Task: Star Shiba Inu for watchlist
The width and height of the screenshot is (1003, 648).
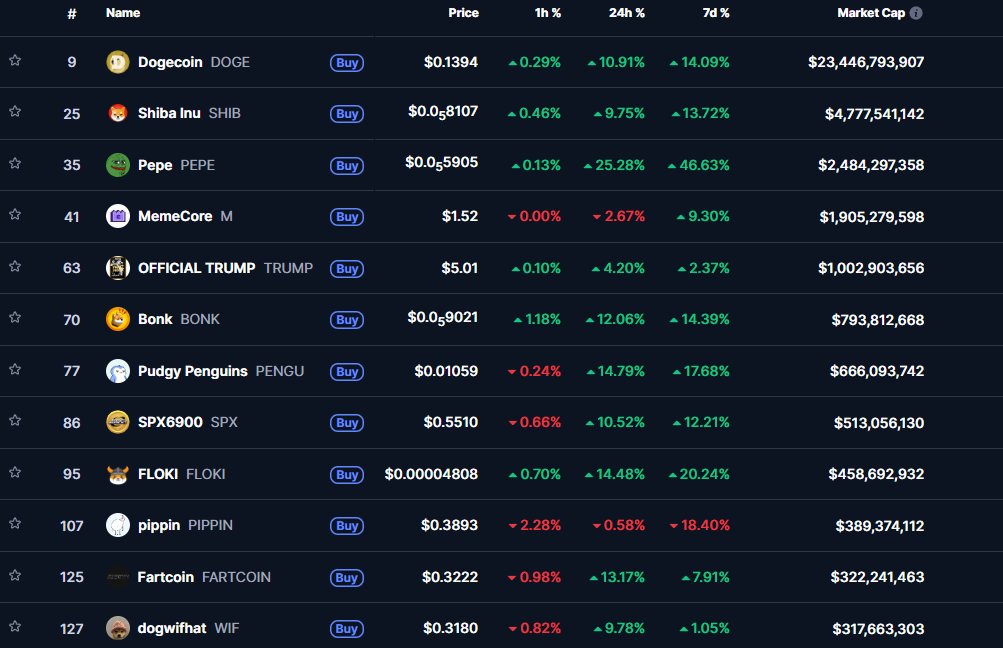Action: pyautogui.click(x=15, y=111)
